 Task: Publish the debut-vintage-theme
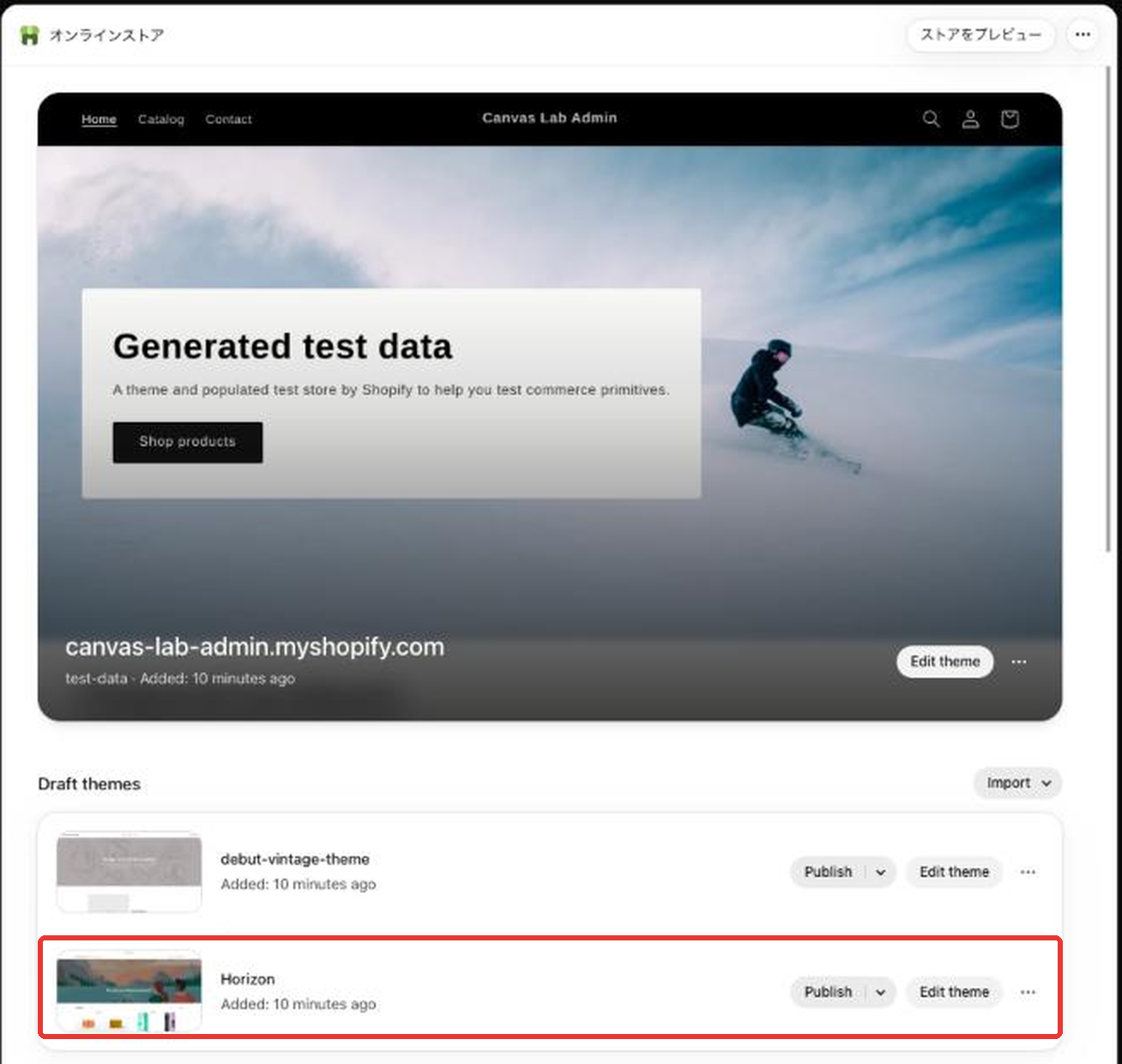pyautogui.click(x=828, y=872)
